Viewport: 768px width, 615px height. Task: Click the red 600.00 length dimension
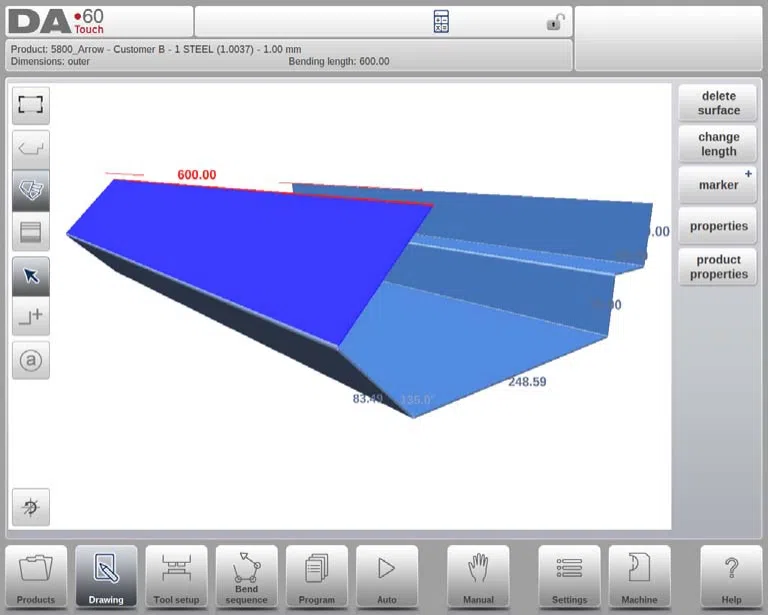click(x=196, y=175)
